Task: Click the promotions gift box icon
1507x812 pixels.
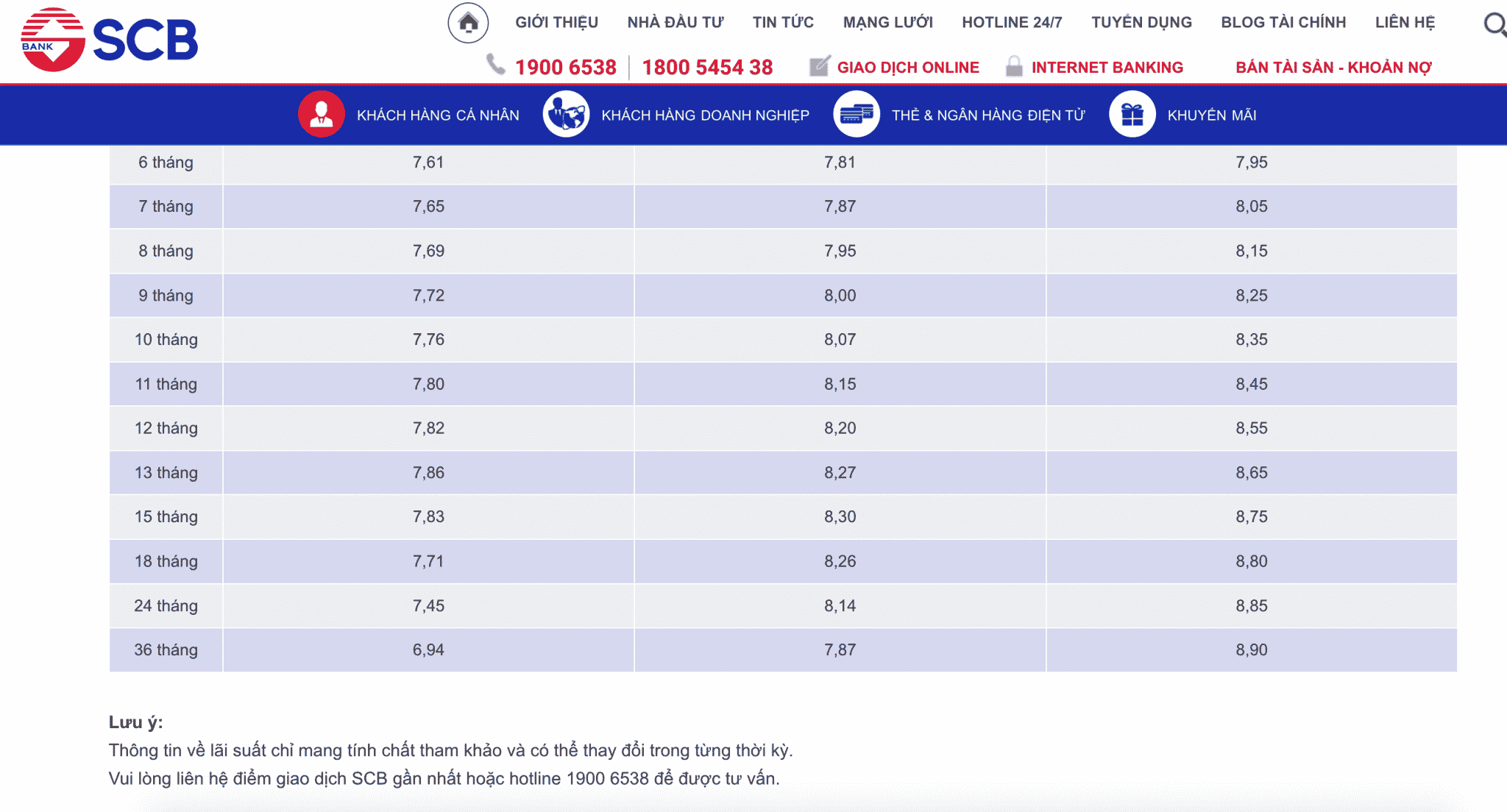Action: coord(1132,115)
